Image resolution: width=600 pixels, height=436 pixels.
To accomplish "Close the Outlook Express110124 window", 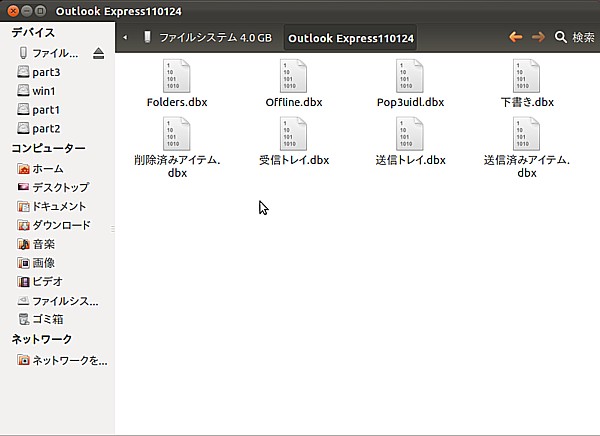I will [13, 11].
